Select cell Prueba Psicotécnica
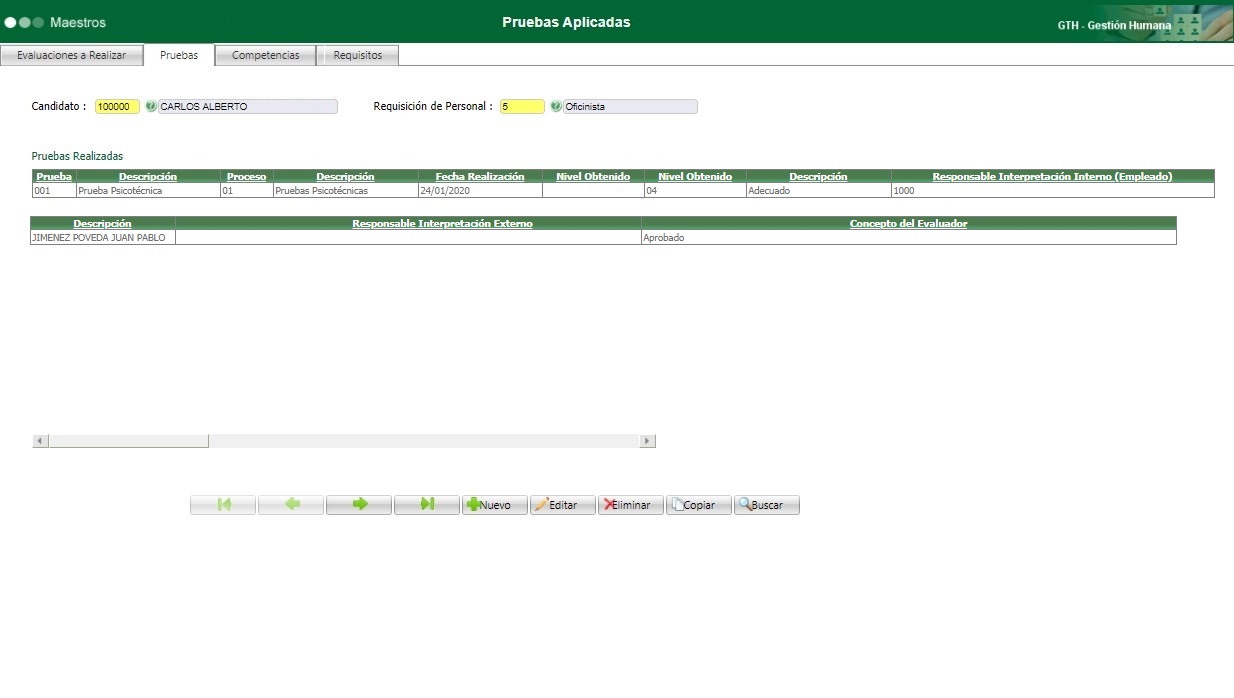Image resolution: width=1234 pixels, height=698 pixels. pyautogui.click(x=148, y=190)
